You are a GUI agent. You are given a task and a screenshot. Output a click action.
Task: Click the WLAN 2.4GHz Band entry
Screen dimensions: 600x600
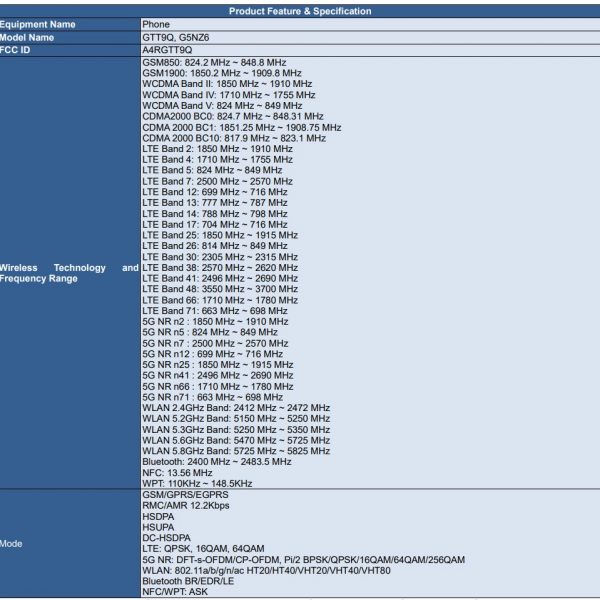[x=235, y=408]
